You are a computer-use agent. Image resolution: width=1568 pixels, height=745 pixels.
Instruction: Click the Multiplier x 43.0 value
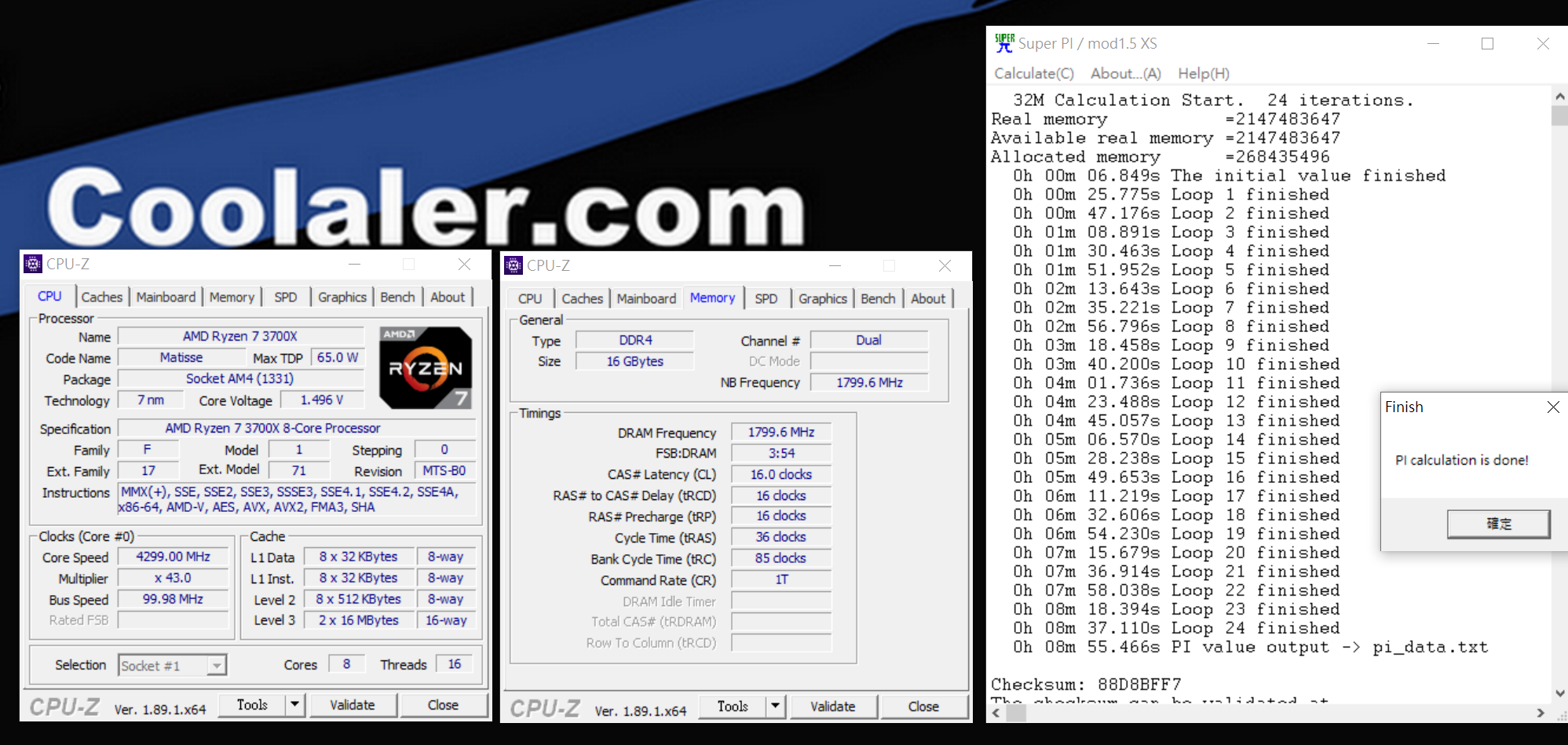coord(173,578)
